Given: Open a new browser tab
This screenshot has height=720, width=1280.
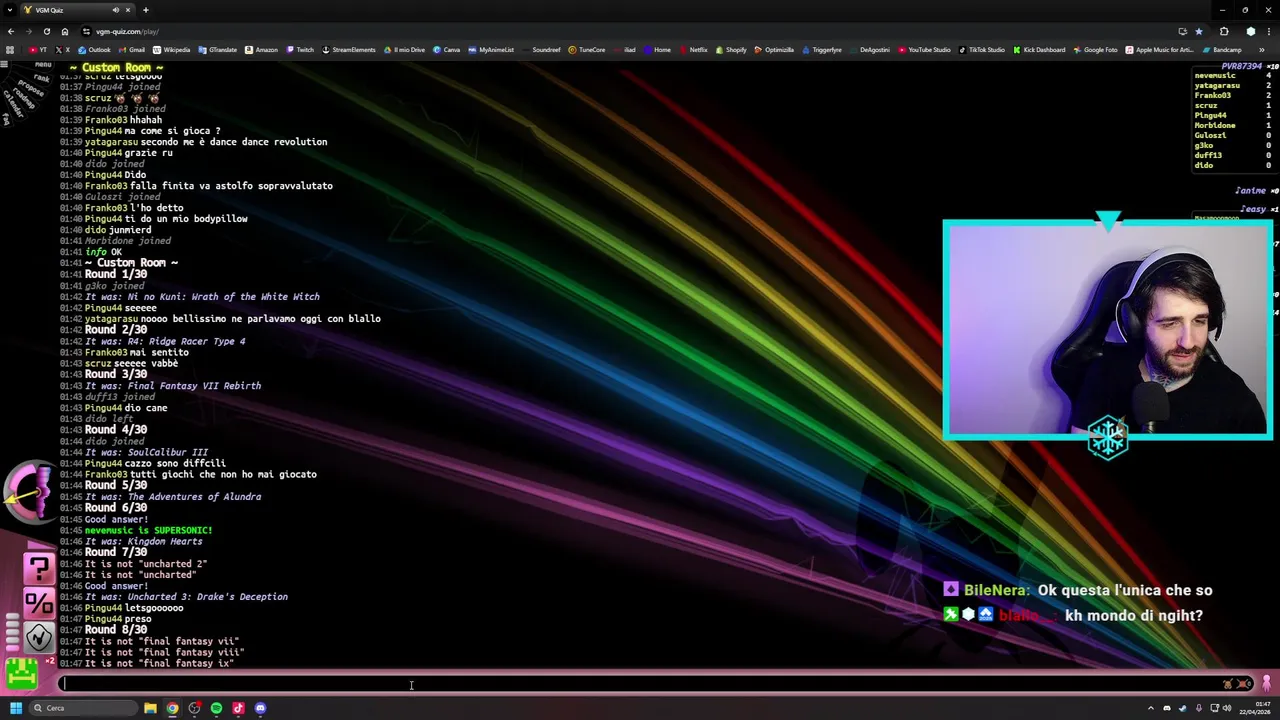Looking at the screenshot, I should pyautogui.click(x=146, y=10).
